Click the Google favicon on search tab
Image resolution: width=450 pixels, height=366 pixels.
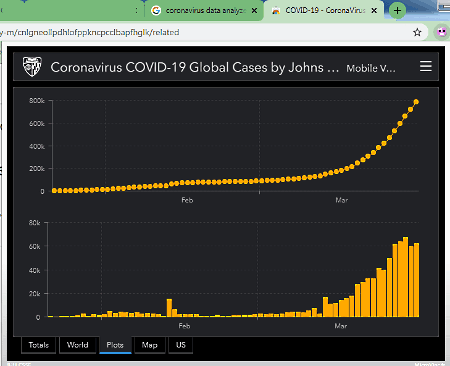(156, 11)
